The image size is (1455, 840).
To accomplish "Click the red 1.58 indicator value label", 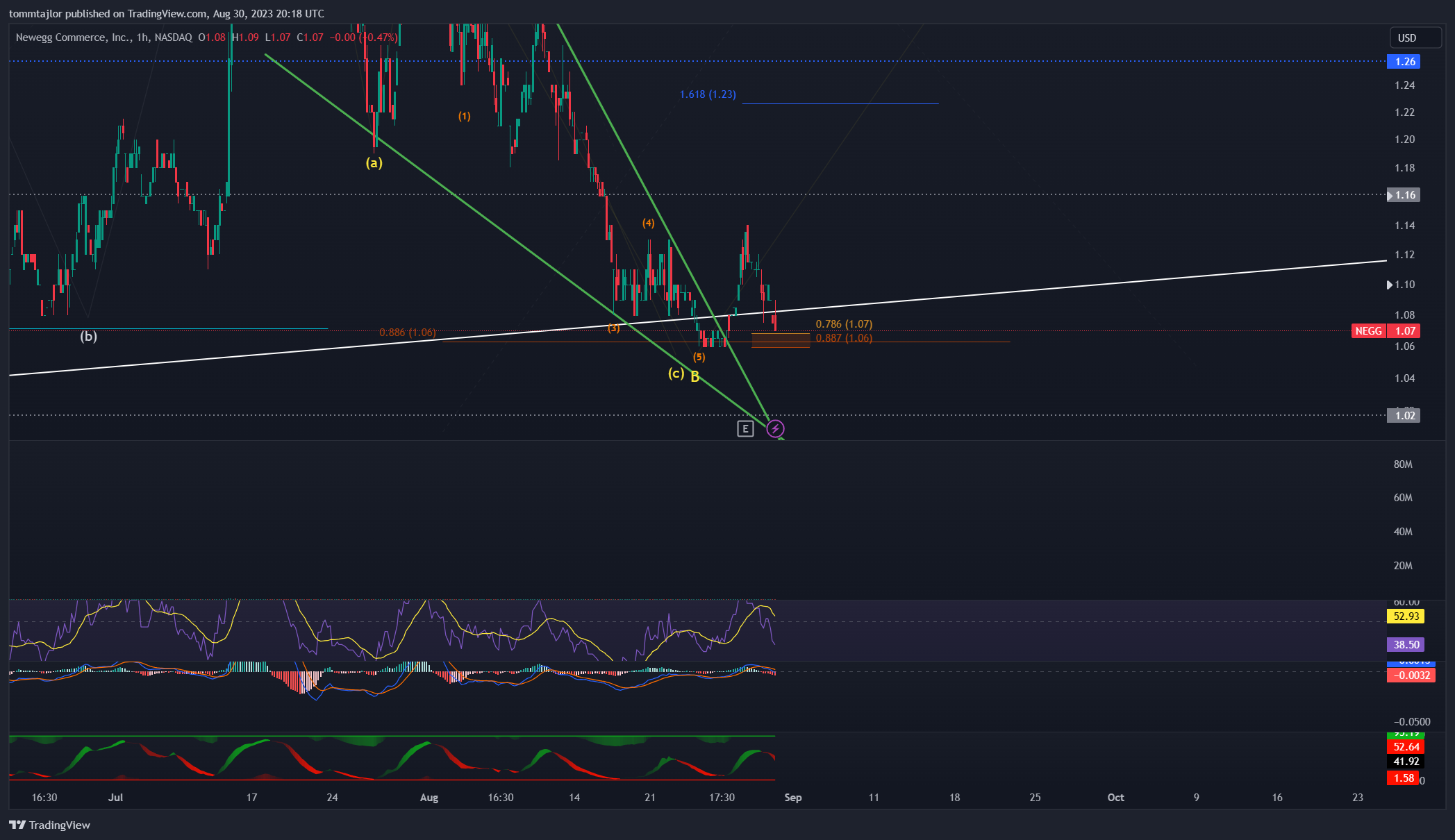I will pyautogui.click(x=1403, y=778).
